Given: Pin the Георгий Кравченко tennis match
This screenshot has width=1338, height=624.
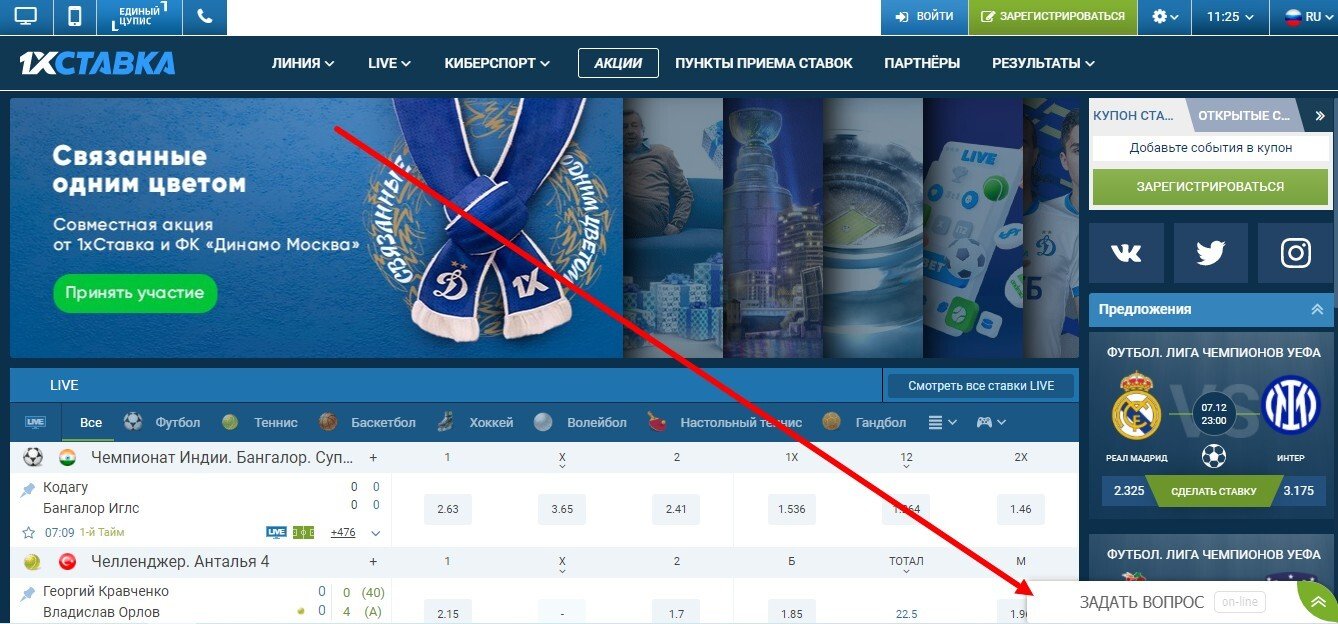Looking at the screenshot, I should [x=28, y=593].
